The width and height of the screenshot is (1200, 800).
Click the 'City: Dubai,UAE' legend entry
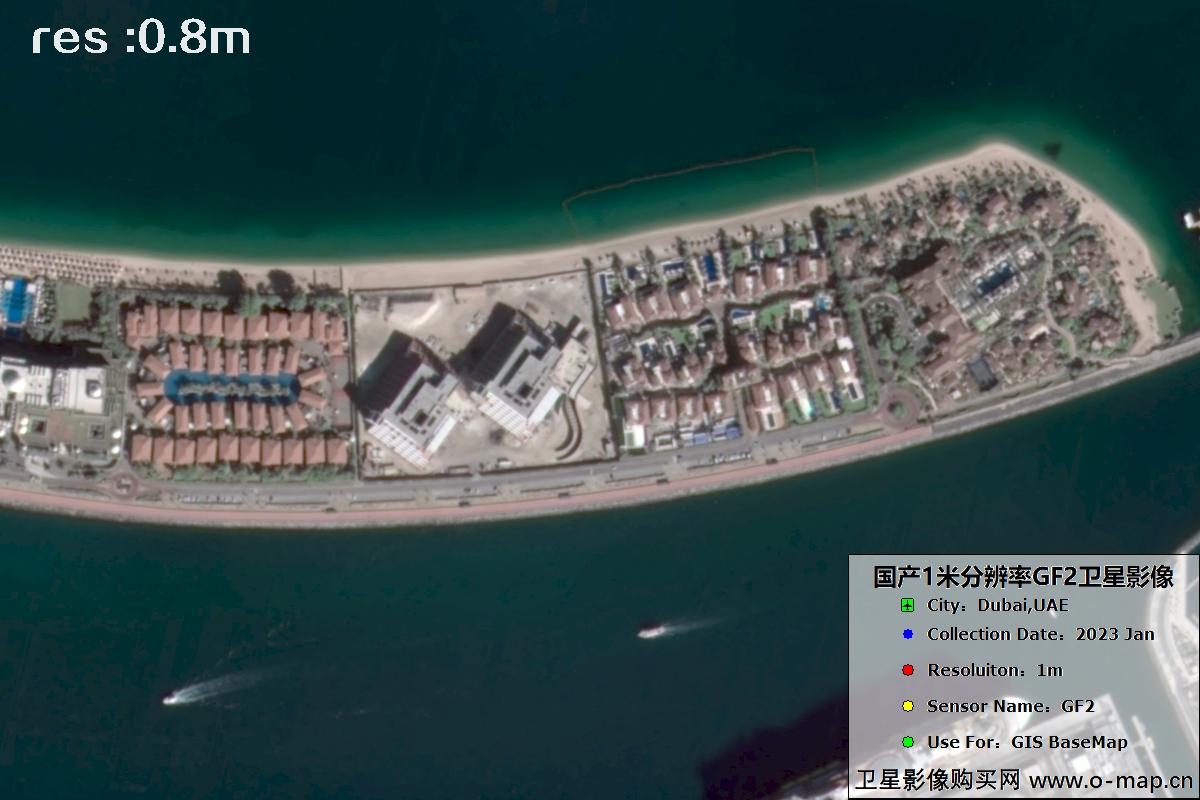[997, 605]
